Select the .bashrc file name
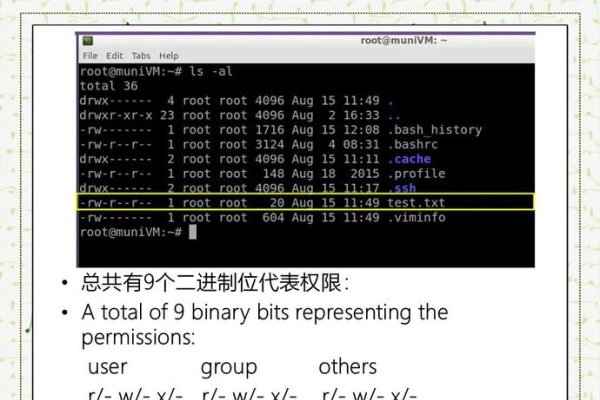Screen dimensions: 600x400 412,145
